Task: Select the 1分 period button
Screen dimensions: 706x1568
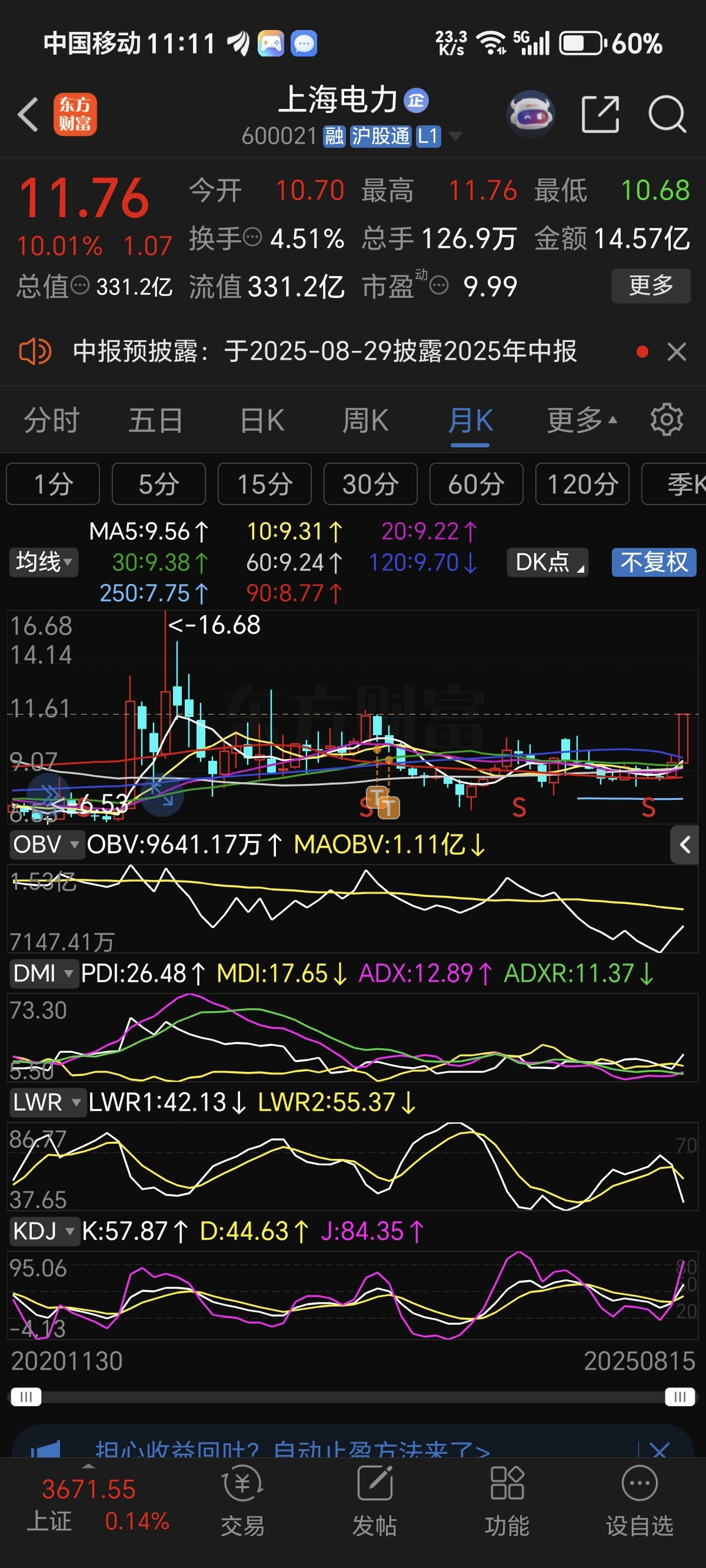Action: (53, 484)
